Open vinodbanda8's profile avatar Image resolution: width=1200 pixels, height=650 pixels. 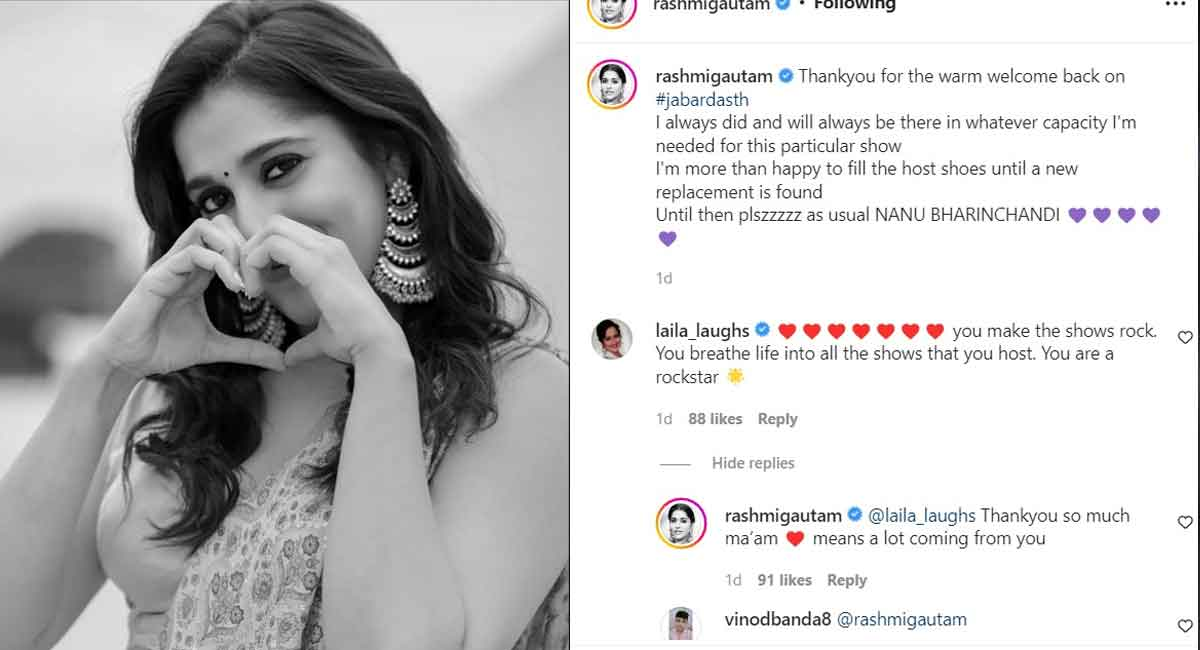tap(681, 624)
